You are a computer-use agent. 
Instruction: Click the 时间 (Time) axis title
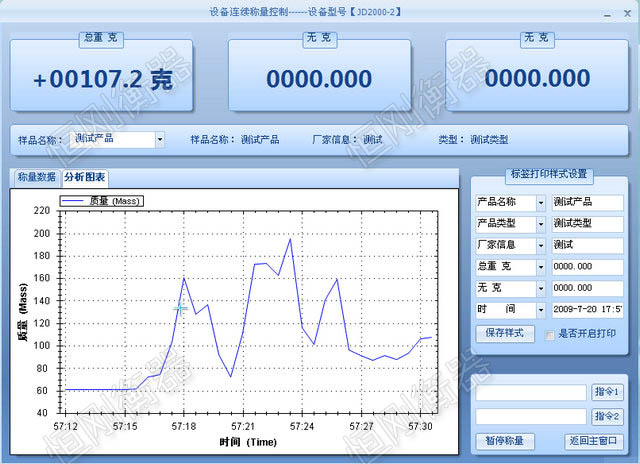248,442
